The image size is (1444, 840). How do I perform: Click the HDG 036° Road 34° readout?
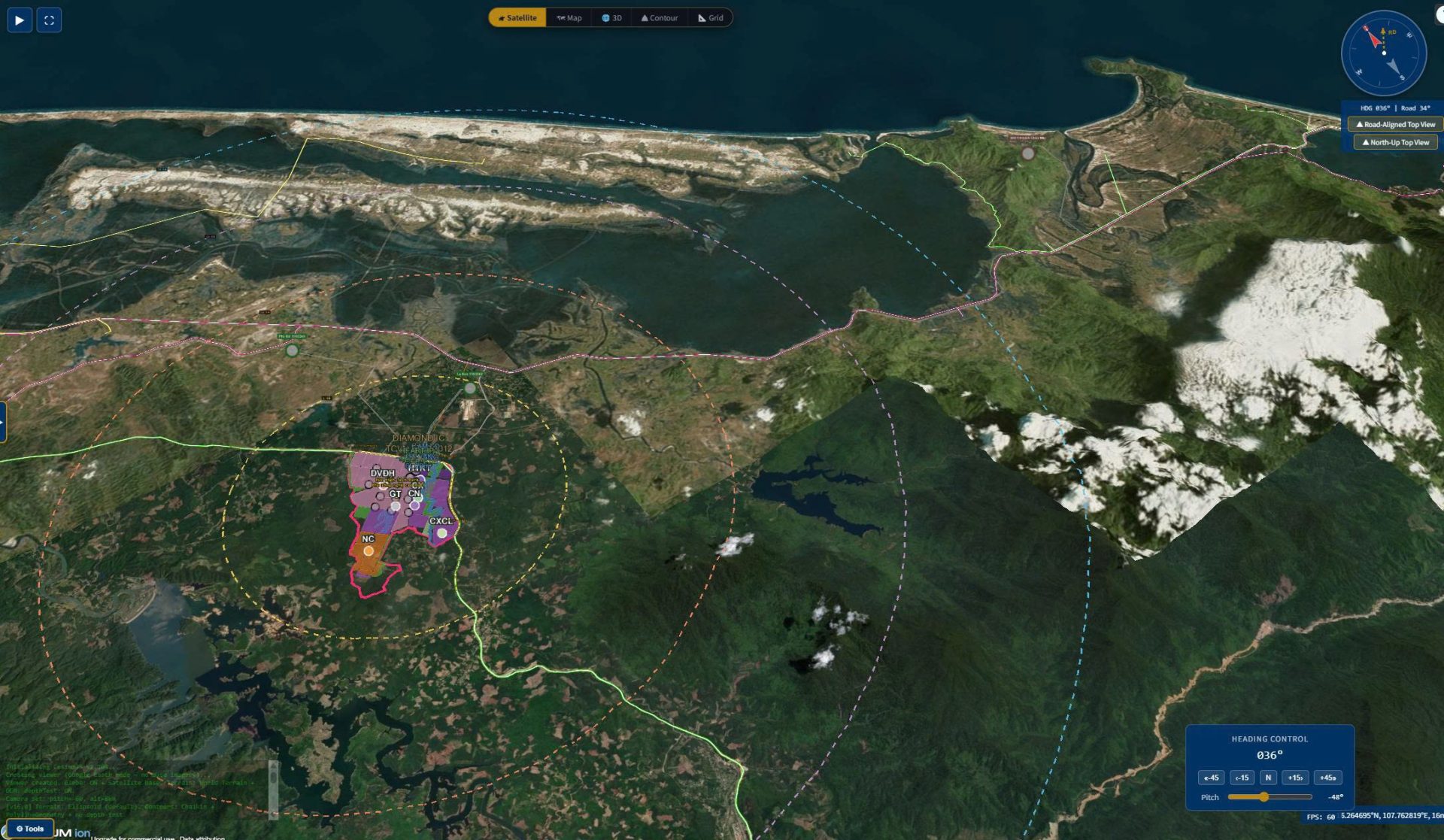pyautogui.click(x=1395, y=108)
